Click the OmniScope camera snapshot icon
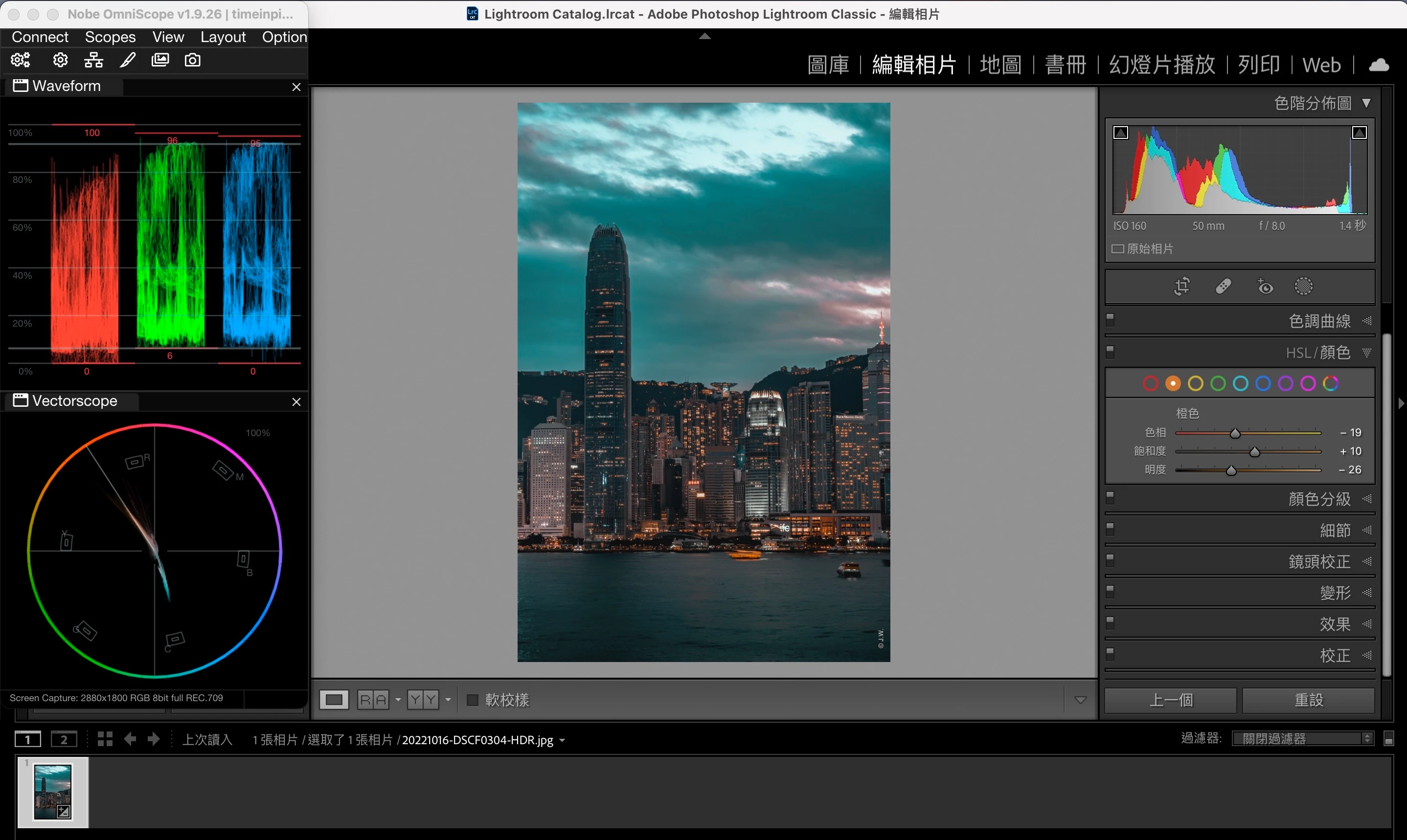This screenshot has height=840, width=1407. click(x=192, y=60)
